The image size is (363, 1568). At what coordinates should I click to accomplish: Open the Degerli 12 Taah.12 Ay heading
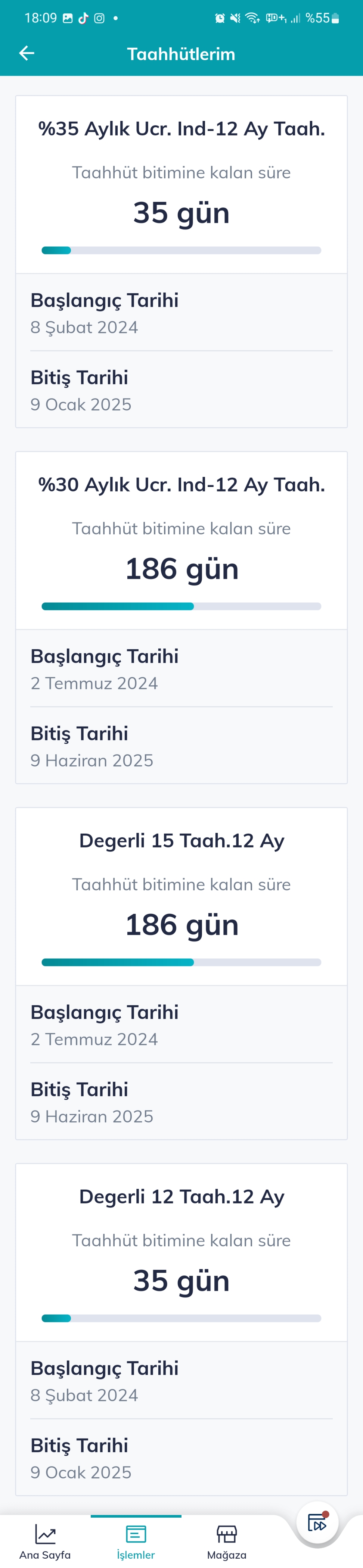[x=181, y=1197]
